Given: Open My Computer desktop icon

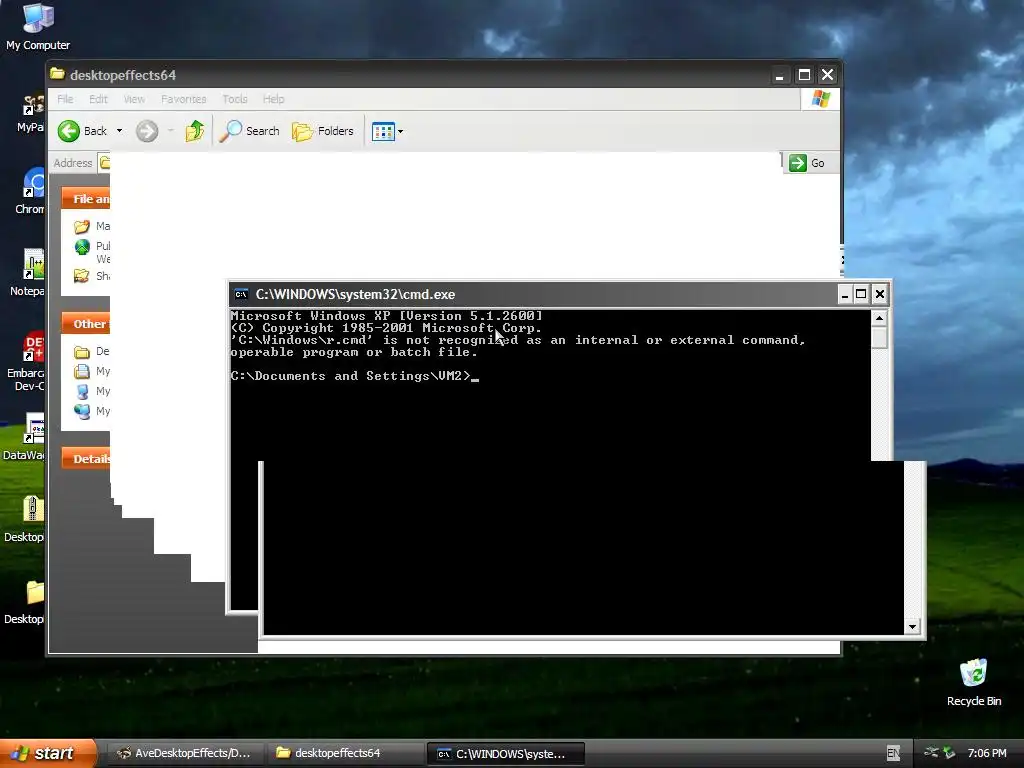Looking at the screenshot, I should (38, 26).
